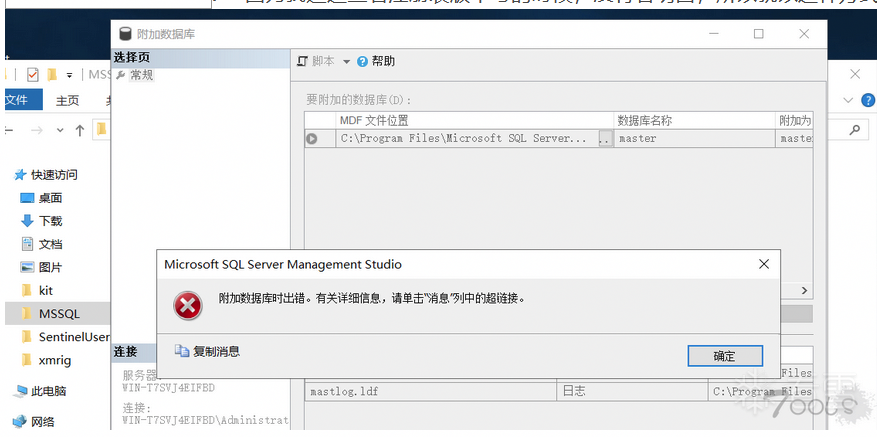Toggle the checkmark properties icon in Explorer

point(33,75)
